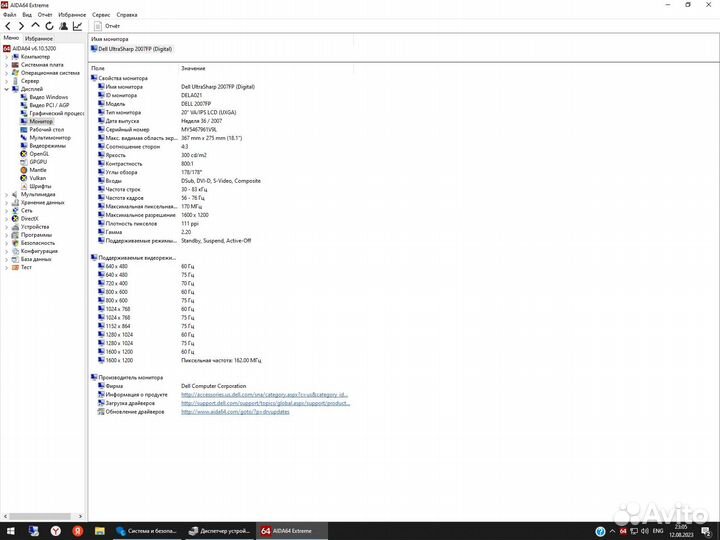The height and width of the screenshot is (540, 720).
Task: Click the База данных tree icon
Action: 15,259
